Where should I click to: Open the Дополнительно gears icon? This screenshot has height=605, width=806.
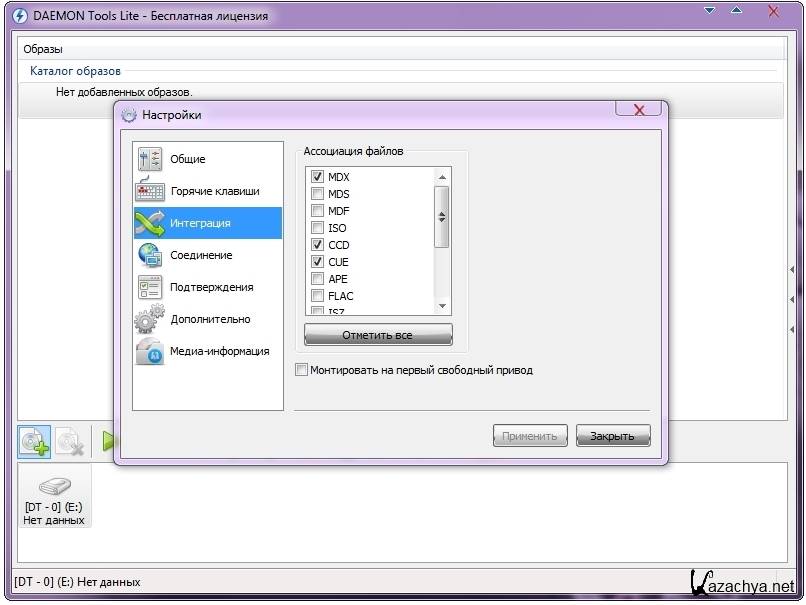coord(150,319)
